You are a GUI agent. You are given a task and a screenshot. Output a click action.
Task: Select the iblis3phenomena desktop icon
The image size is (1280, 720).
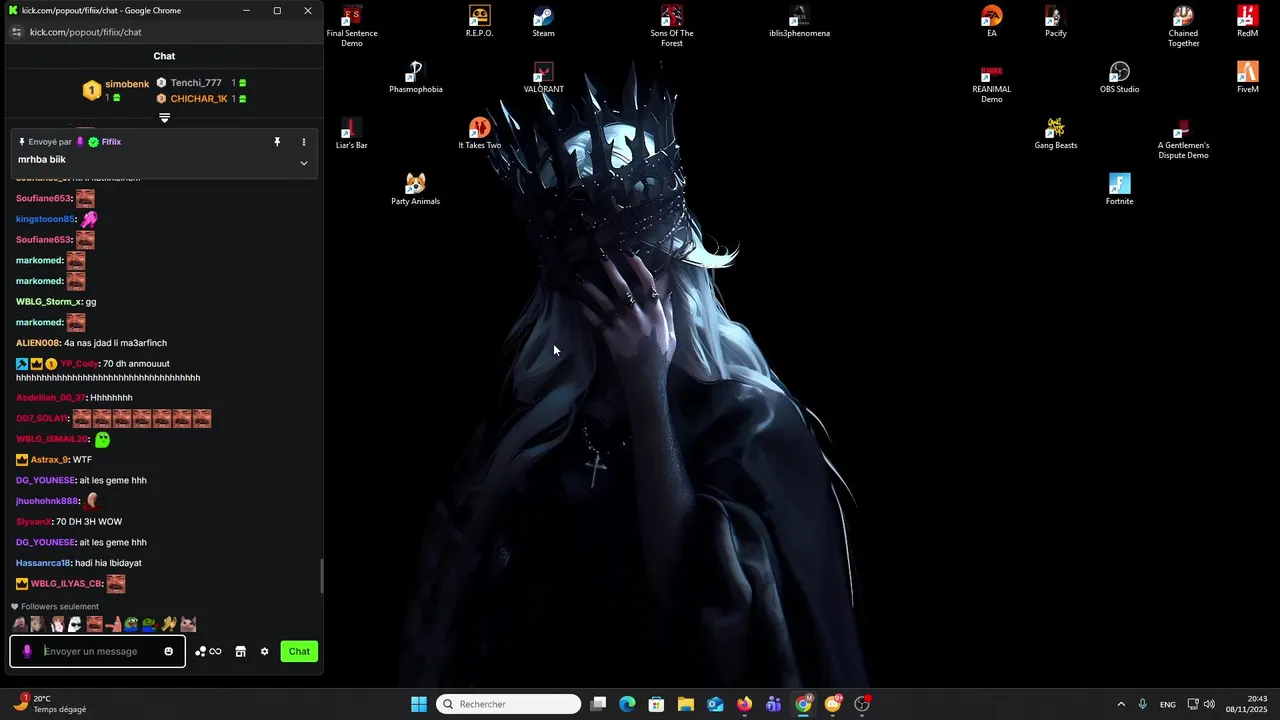(799, 22)
